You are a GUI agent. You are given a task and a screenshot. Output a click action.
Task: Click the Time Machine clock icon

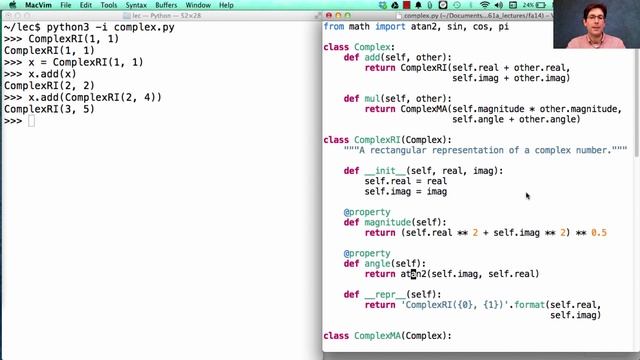tap(457, 5)
